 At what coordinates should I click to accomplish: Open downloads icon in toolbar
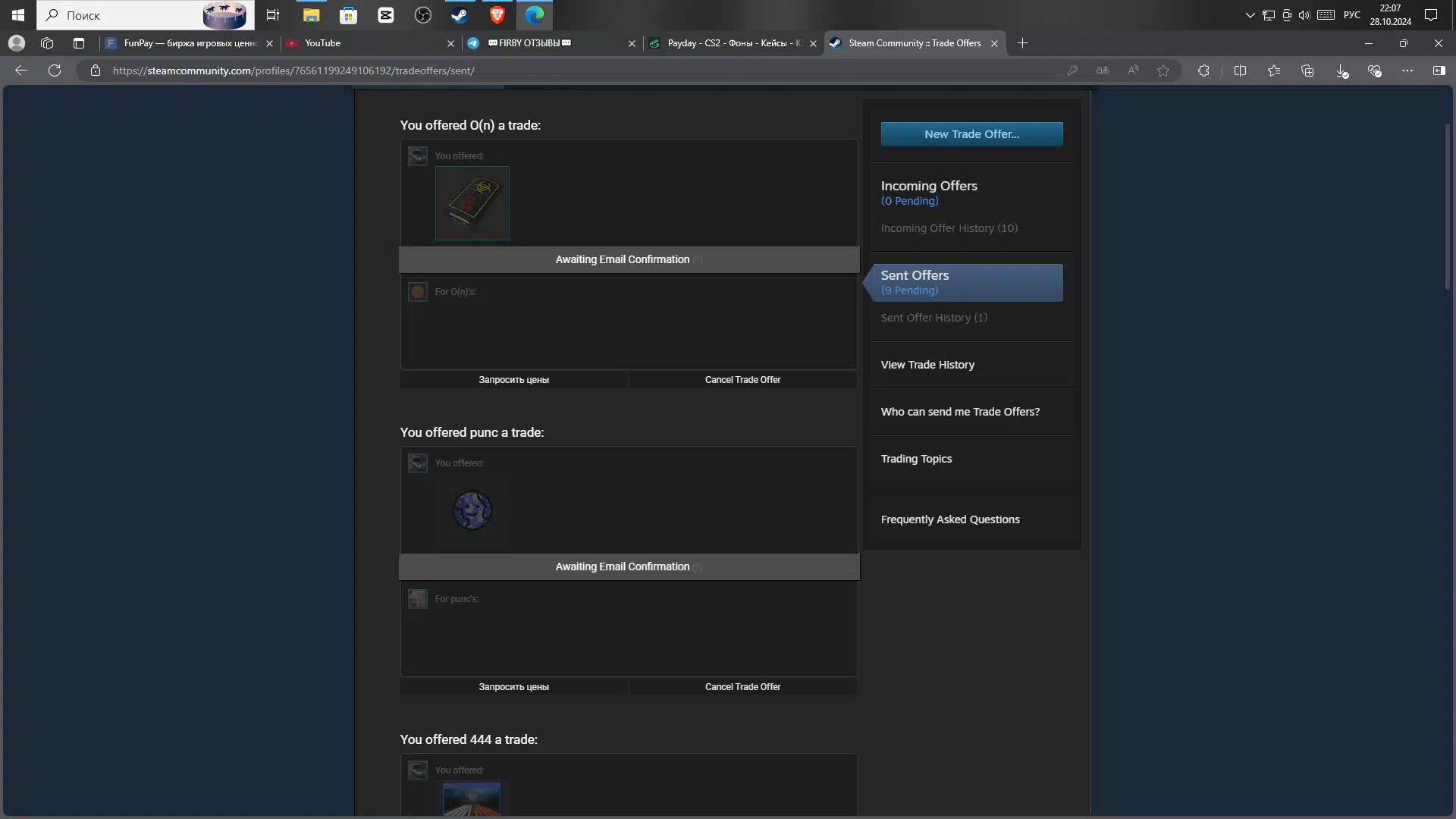(x=1341, y=71)
